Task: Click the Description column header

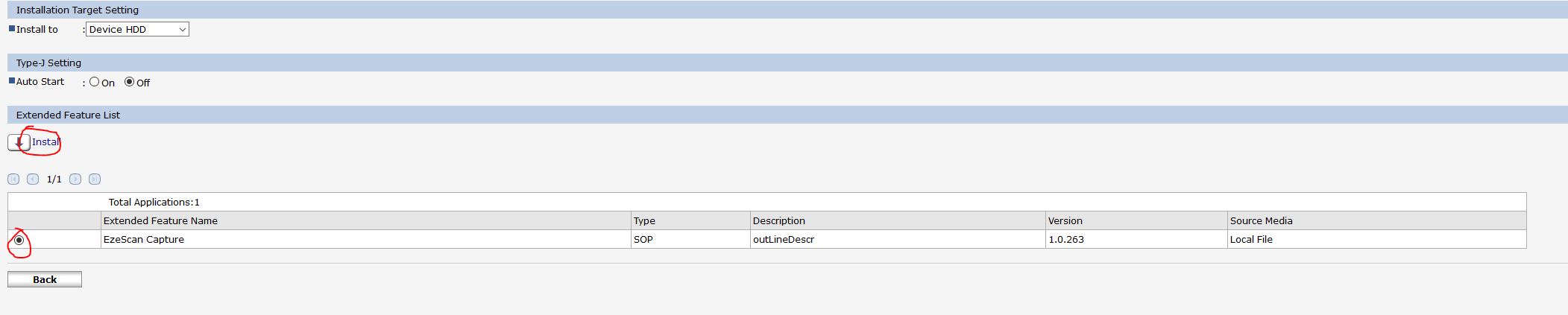Action: click(x=778, y=221)
